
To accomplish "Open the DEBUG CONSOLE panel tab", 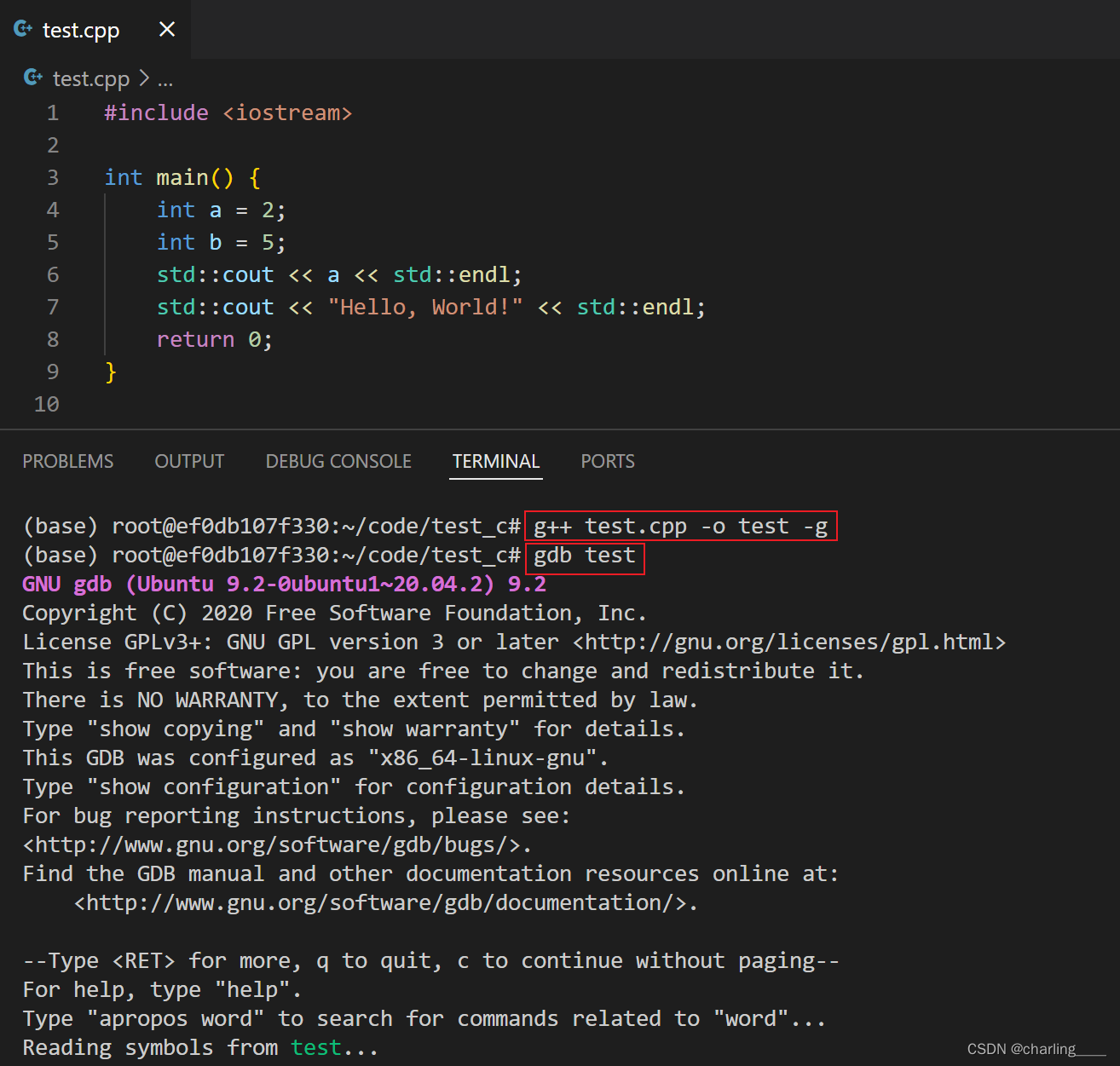I will (x=338, y=461).
